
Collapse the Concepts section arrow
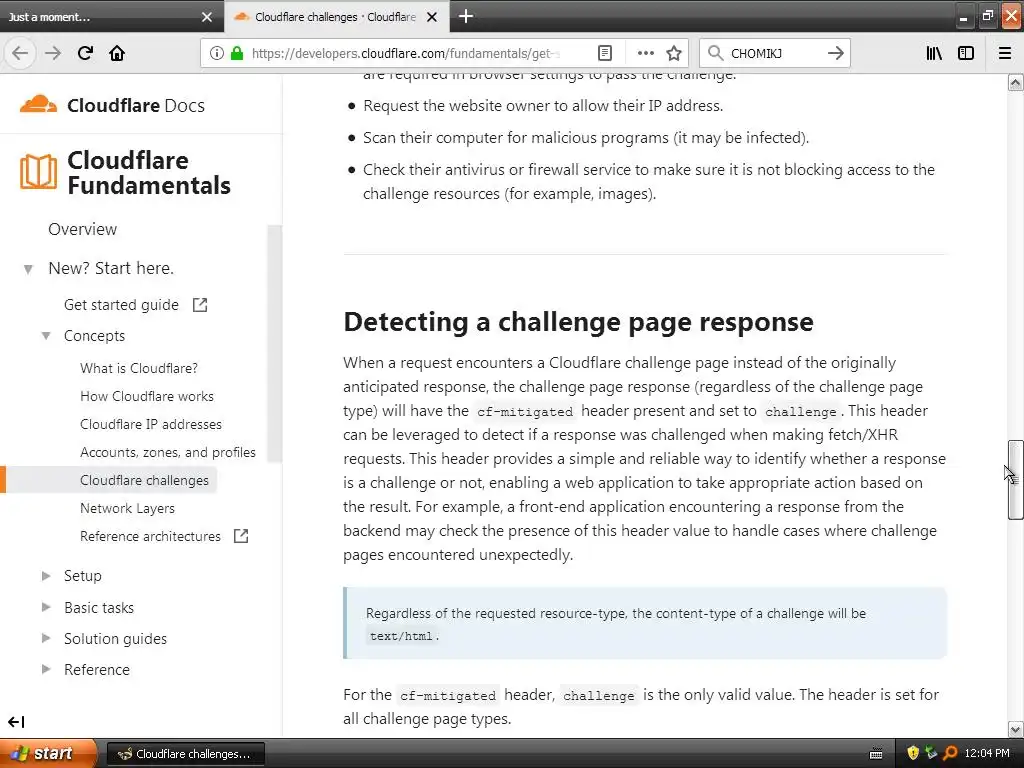point(46,336)
